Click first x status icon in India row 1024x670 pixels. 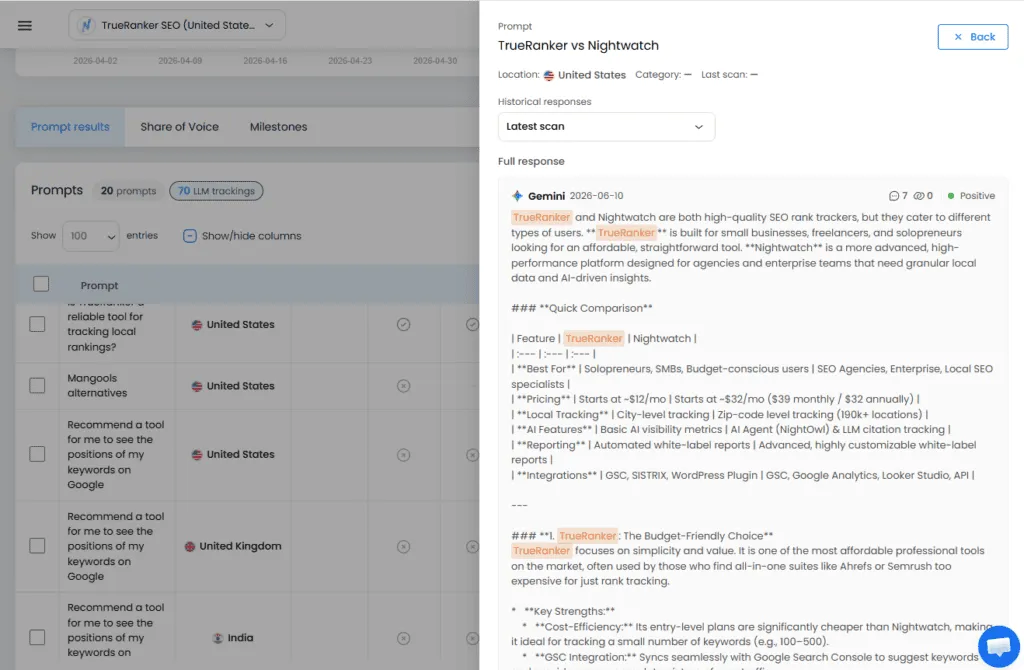coord(404,638)
